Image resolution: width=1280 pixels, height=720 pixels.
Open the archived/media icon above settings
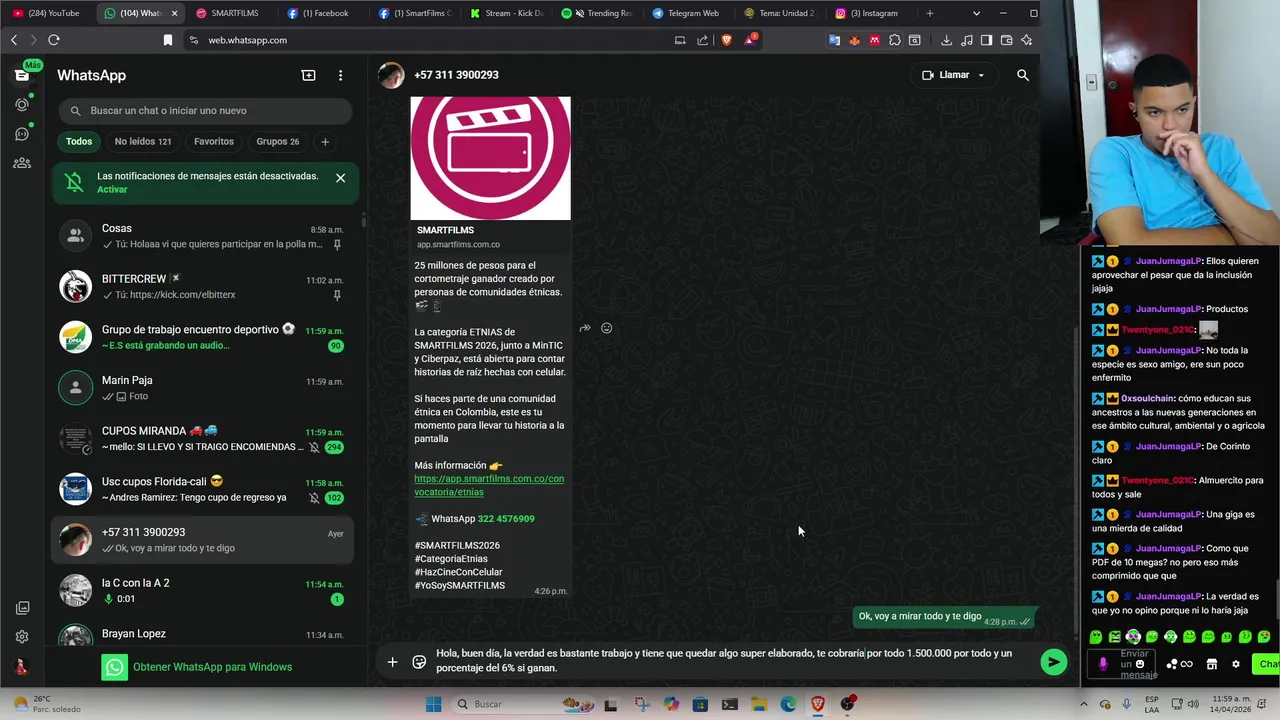tap(22, 608)
